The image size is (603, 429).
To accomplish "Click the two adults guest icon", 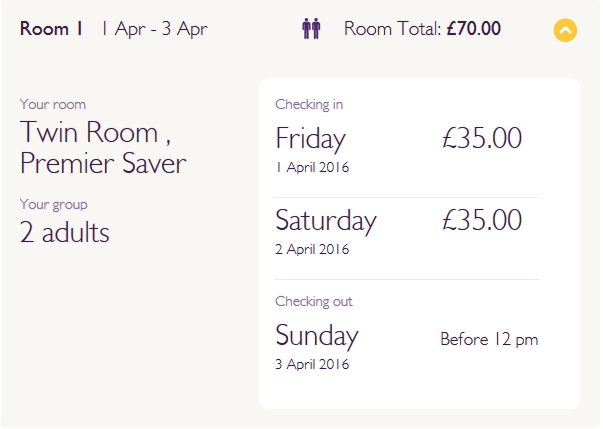I will (x=311, y=28).
